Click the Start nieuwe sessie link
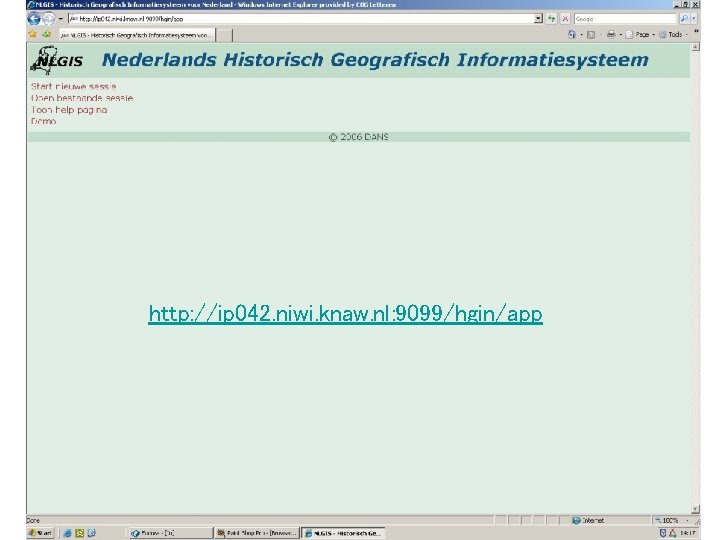The height and width of the screenshot is (540, 720). tap(73, 86)
